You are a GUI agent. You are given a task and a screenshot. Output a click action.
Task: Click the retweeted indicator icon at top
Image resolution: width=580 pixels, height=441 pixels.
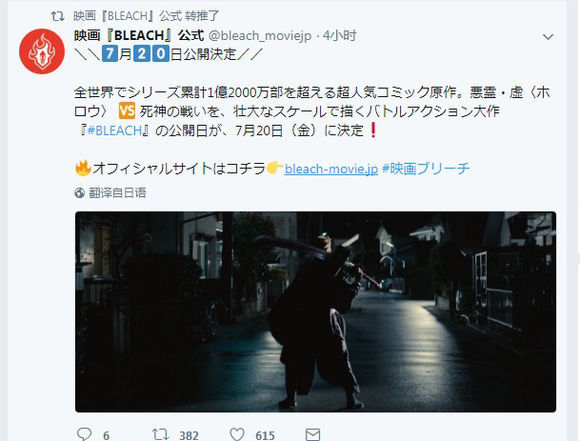pyautogui.click(x=57, y=16)
